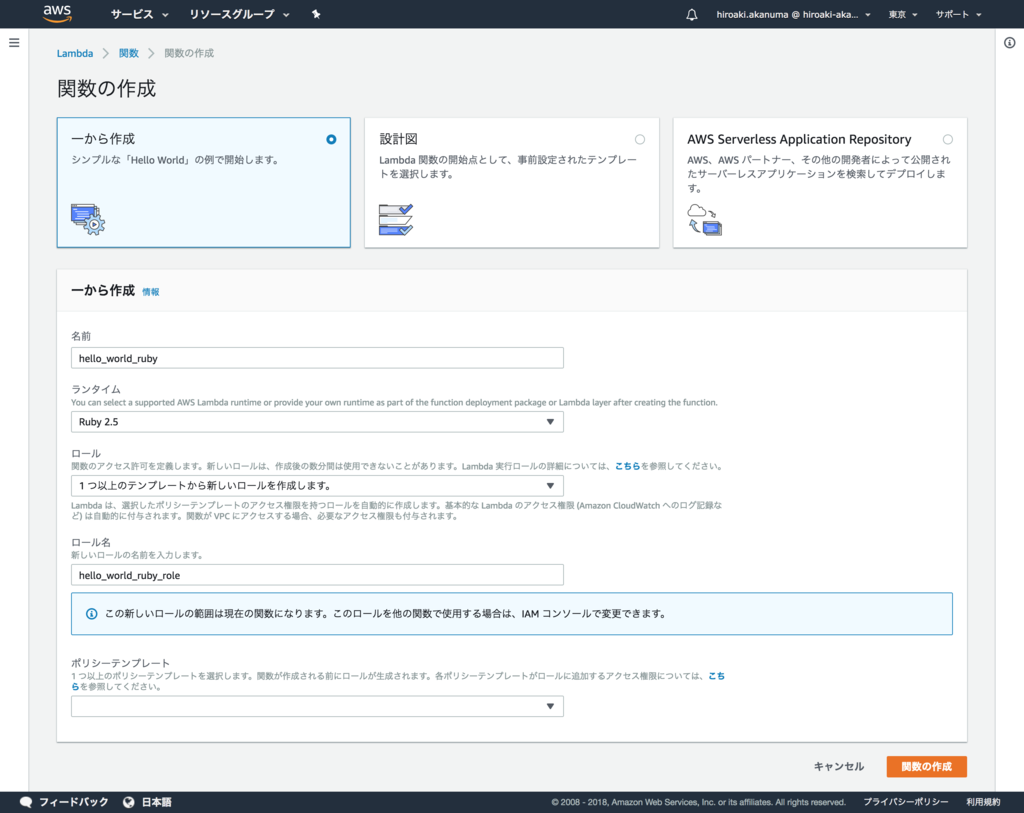The width and height of the screenshot is (1024, 813).
Task: Select the 設計図 card
Action: [511, 182]
